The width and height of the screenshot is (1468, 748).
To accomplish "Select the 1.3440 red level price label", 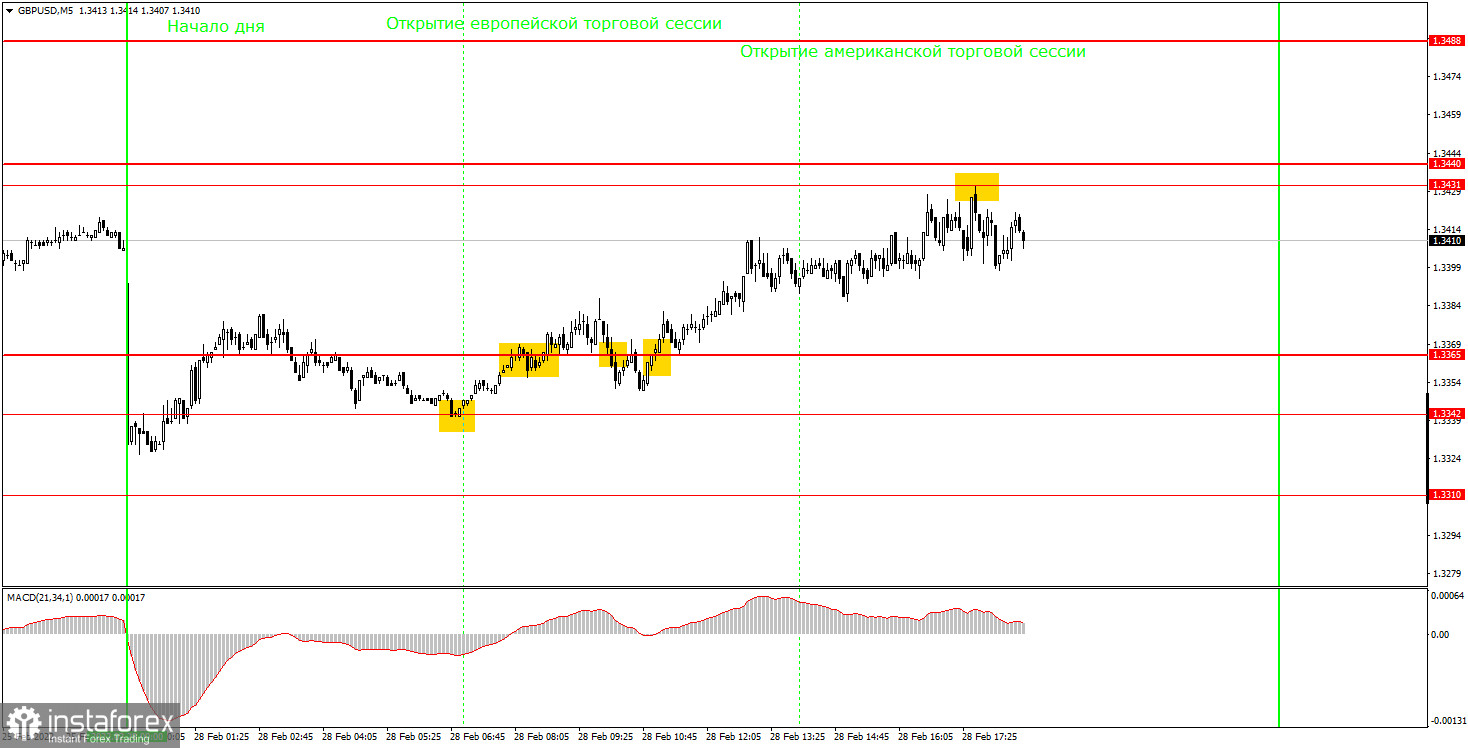I will (1447, 163).
